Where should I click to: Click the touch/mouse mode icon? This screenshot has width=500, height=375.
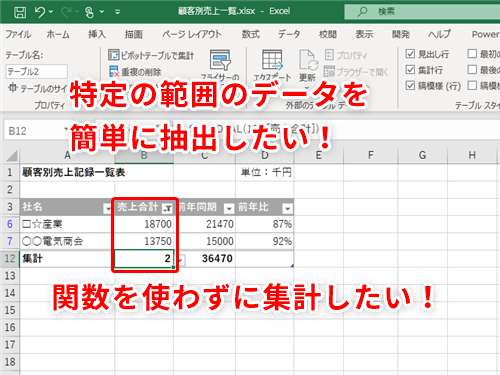pos(89,12)
